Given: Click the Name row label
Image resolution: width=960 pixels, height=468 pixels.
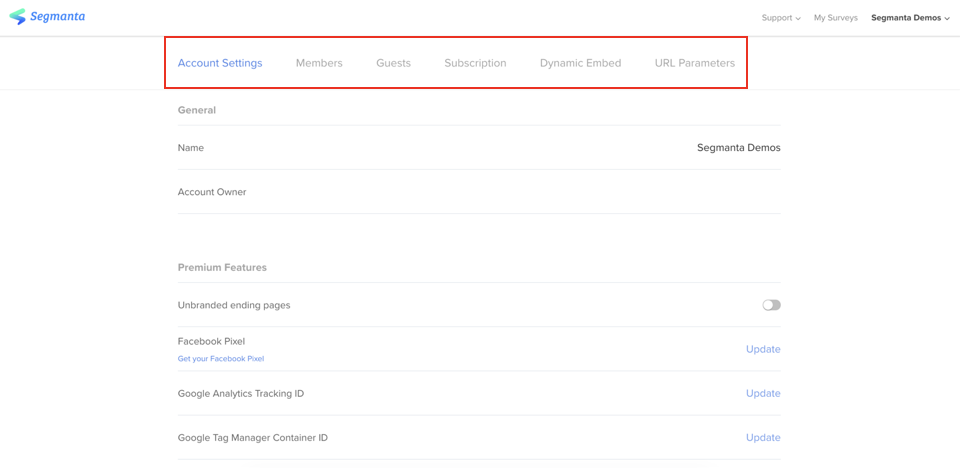Looking at the screenshot, I should (x=190, y=148).
